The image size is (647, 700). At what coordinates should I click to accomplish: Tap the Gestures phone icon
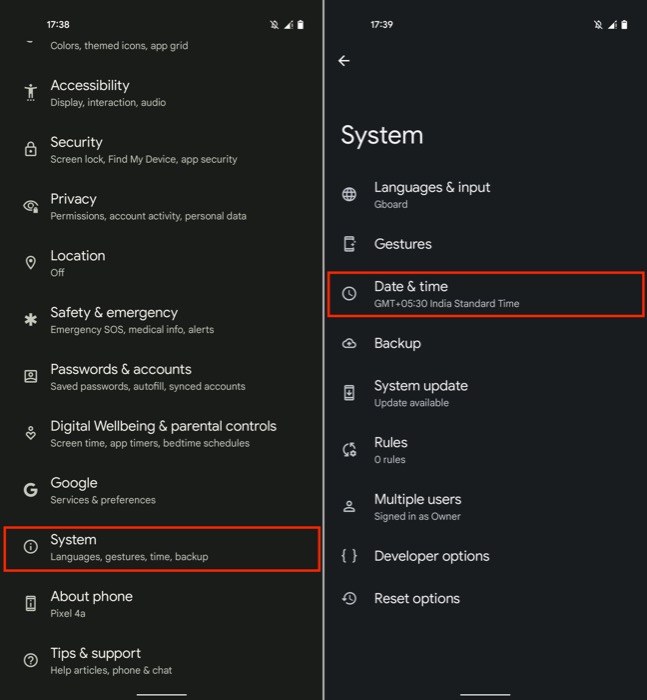pos(349,244)
